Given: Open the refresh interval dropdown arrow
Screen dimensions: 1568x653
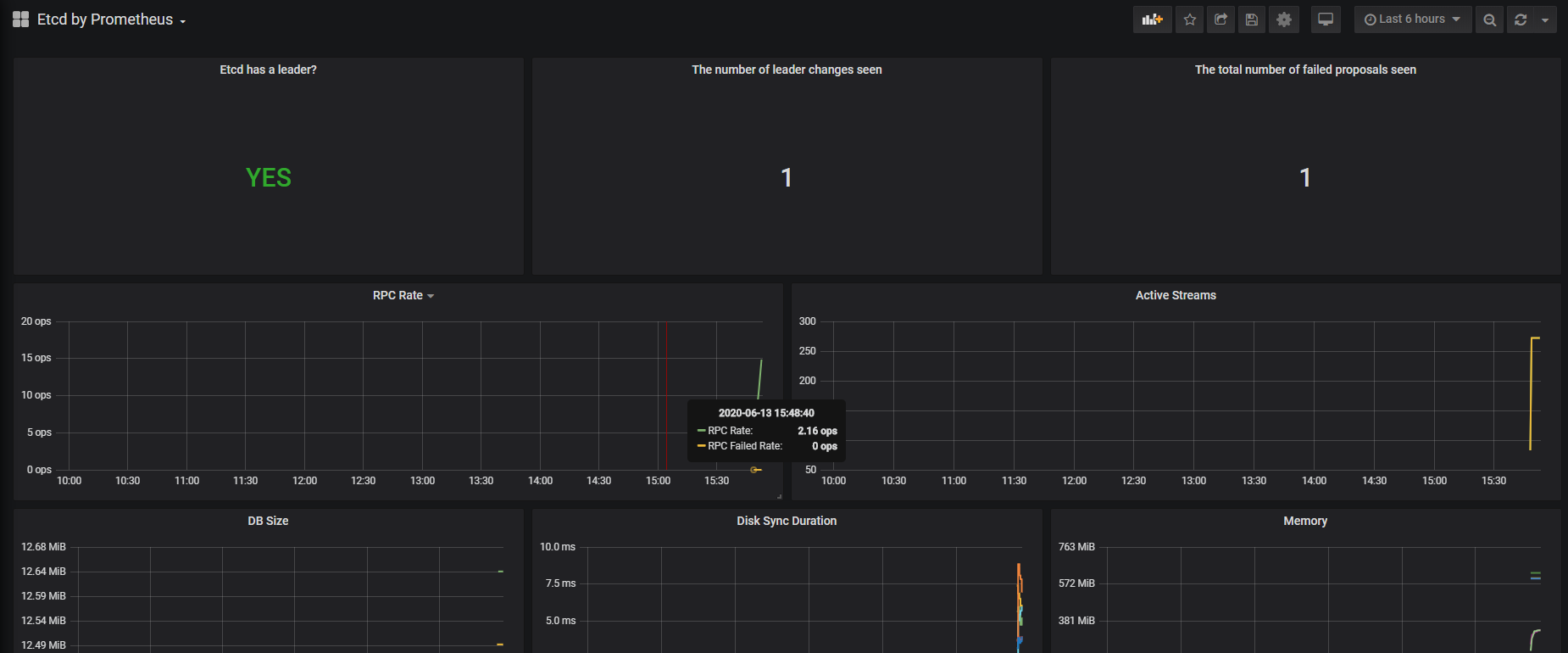Looking at the screenshot, I should (1545, 20).
